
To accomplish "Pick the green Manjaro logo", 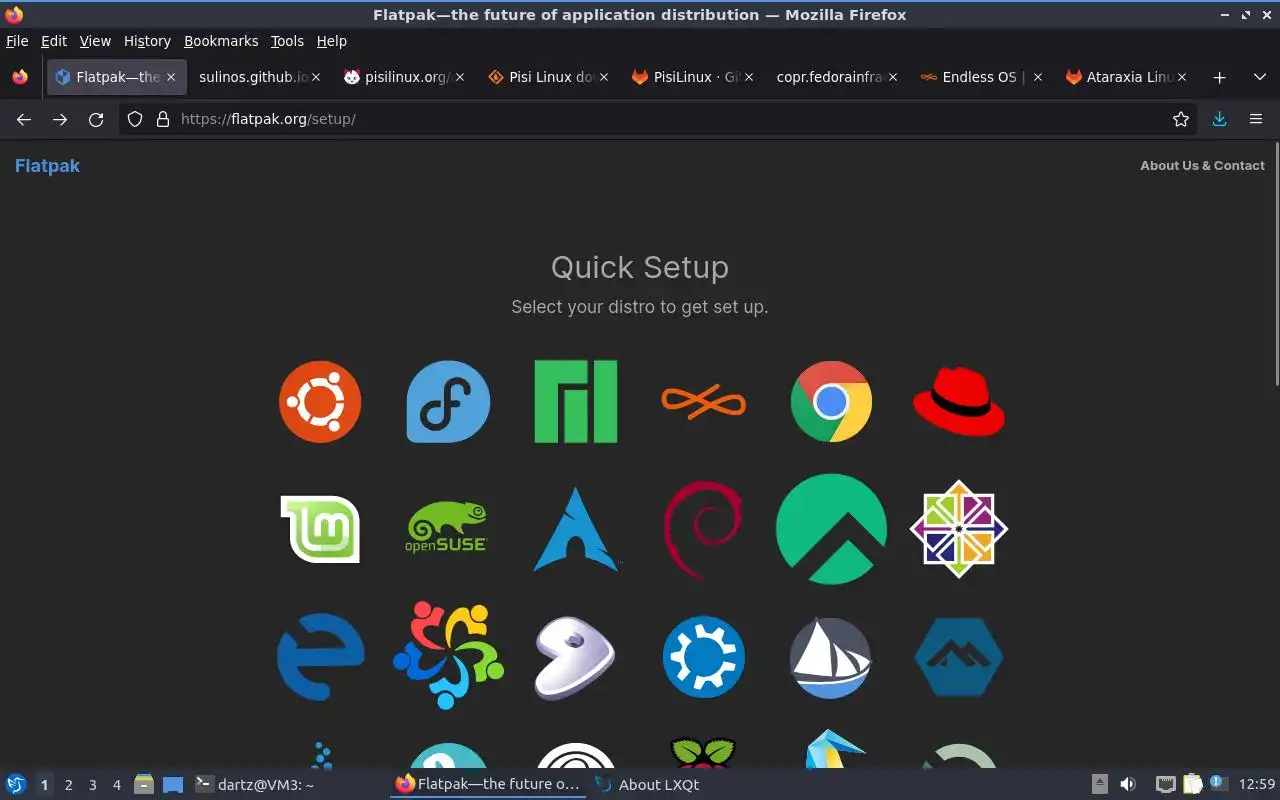I will [576, 402].
